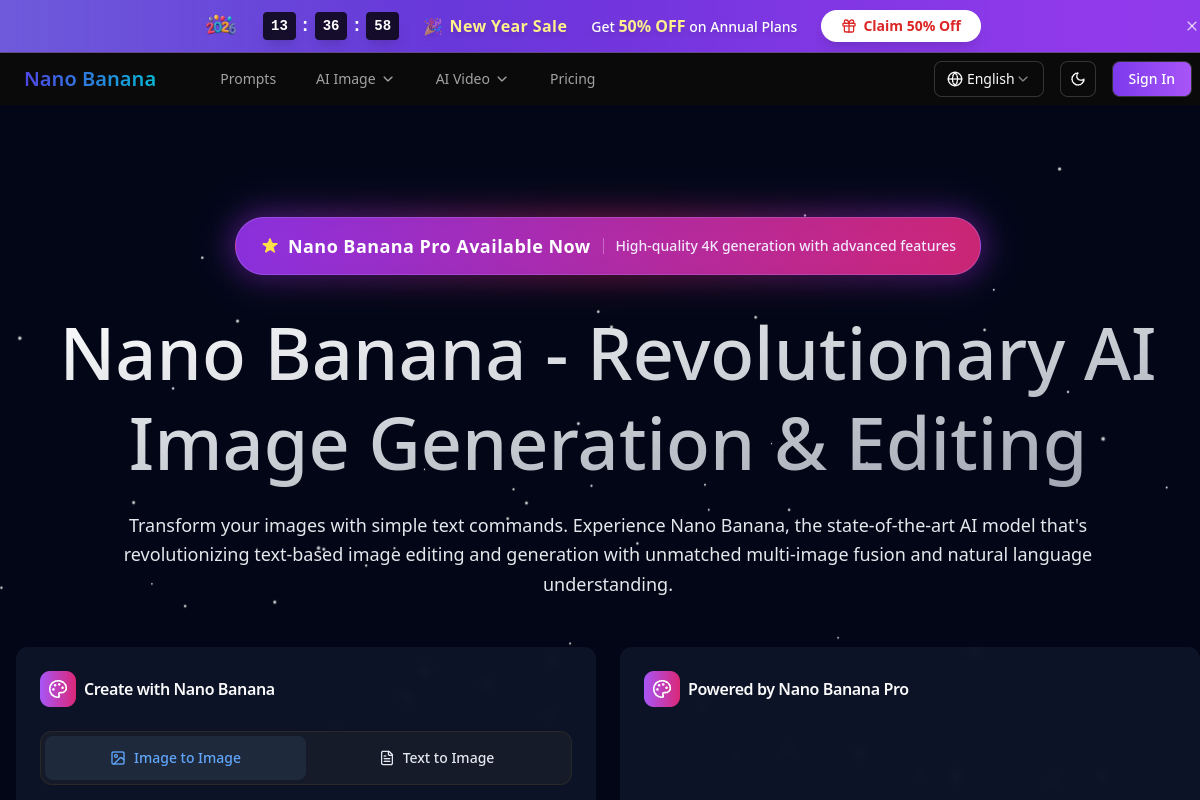
Task: Click the palette icon in Create with Nano Banana
Action: pos(57,689)
